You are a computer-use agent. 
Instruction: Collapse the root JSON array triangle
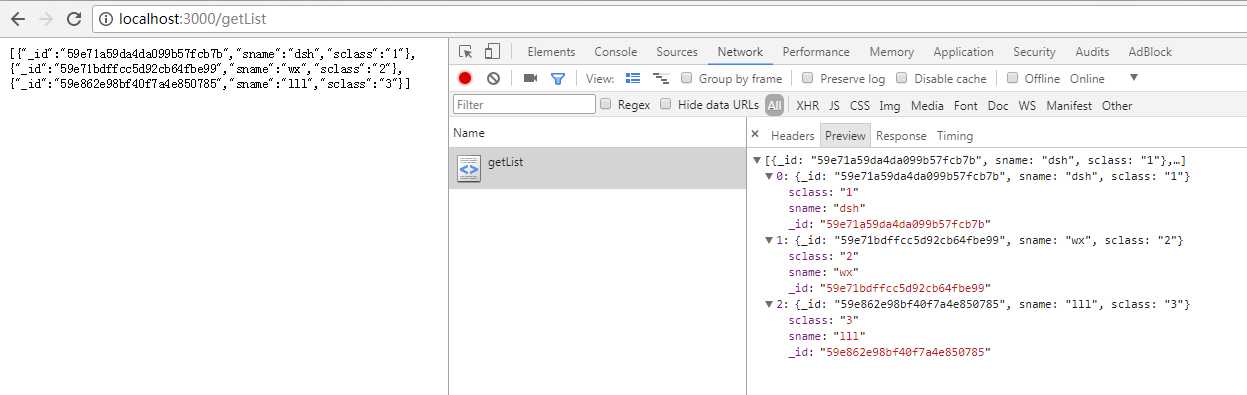click(757, 161)
